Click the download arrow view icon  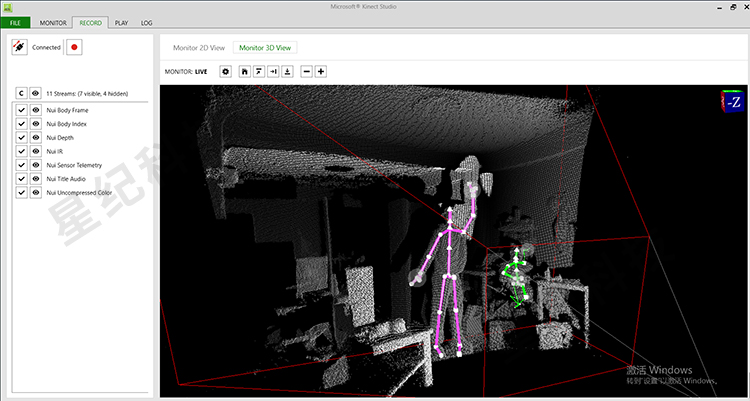tap(287, 71)
